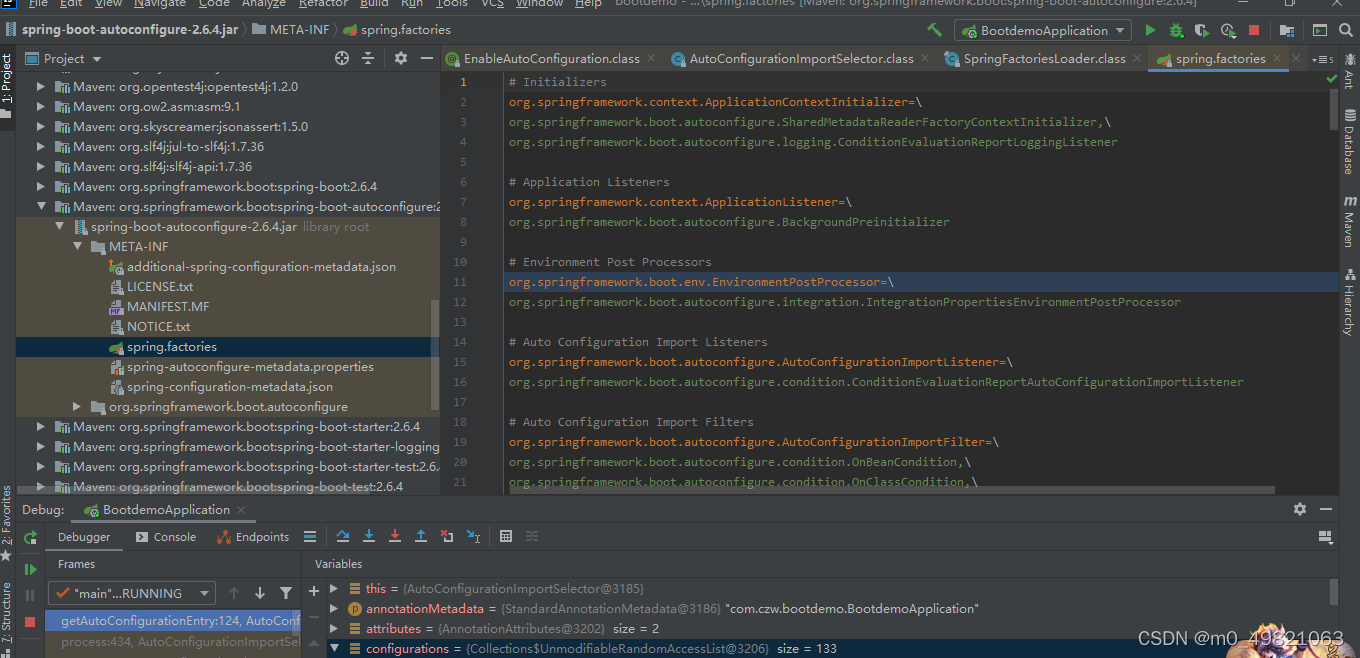Click the Profiler run icon in top toolbar
The image size is (1360, 658).
coord(1228,30)
